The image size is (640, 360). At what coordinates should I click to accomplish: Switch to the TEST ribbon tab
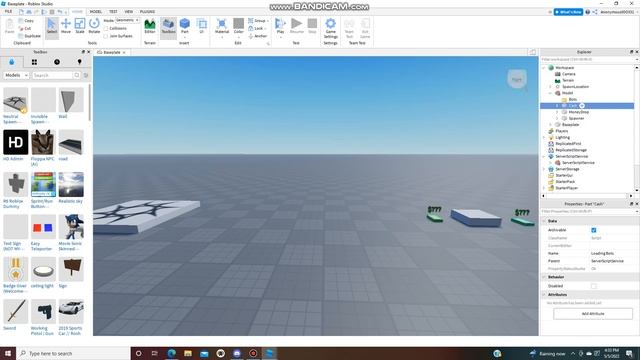click(x=113, y=12)
